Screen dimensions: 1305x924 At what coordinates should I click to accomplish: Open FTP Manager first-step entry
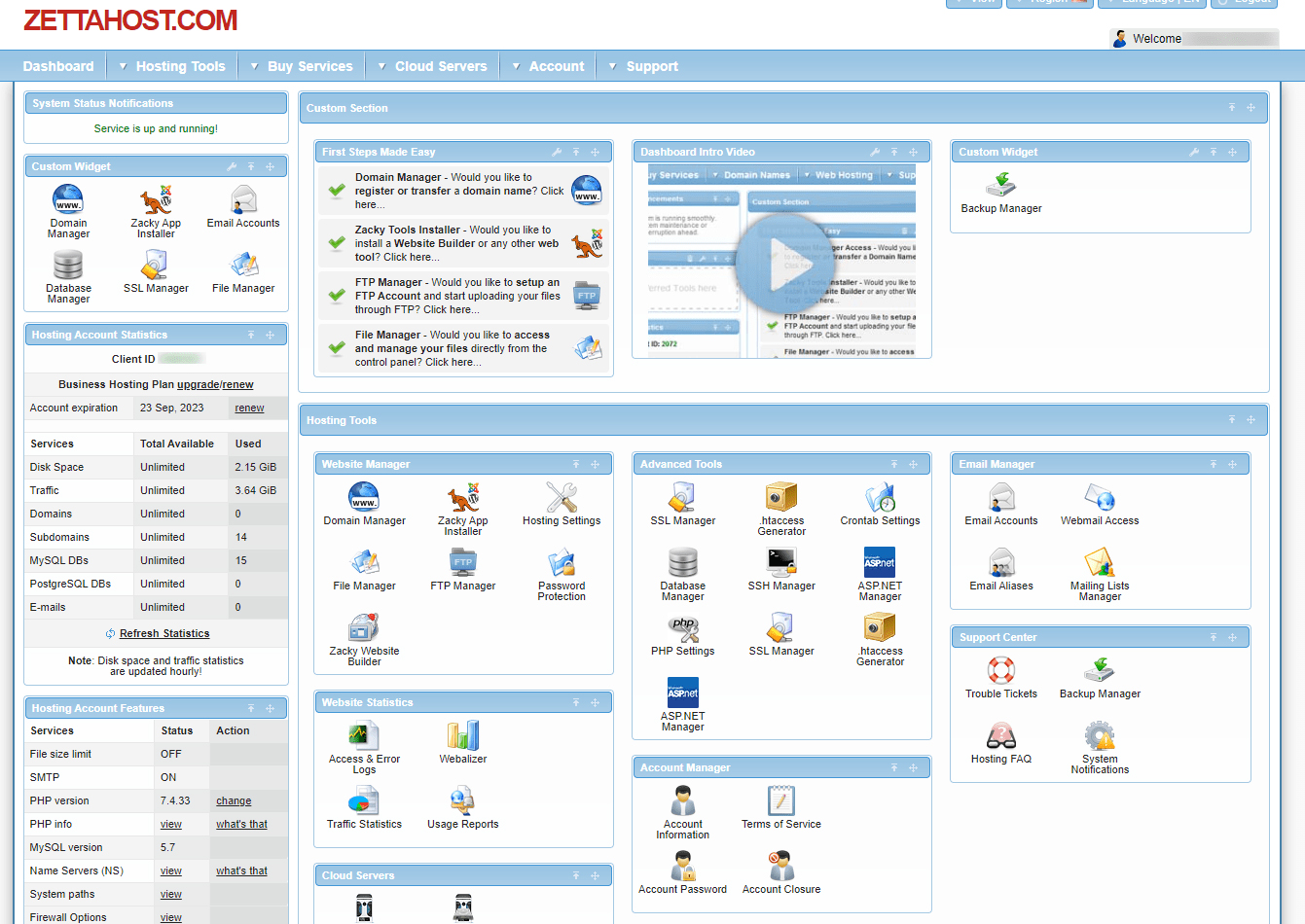pos(463,296)
